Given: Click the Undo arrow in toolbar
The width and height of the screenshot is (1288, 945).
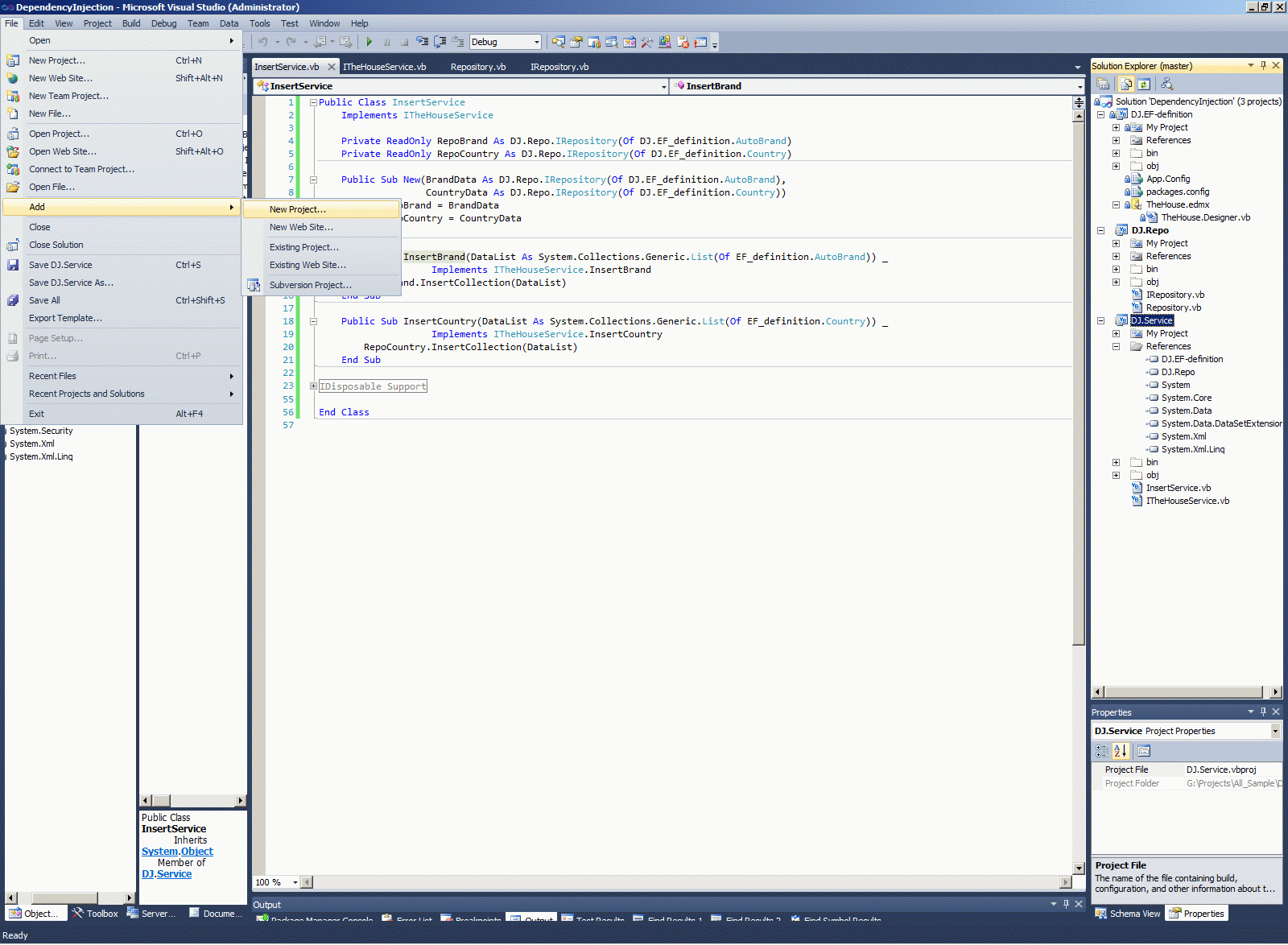Looking at the screenshot, I should [263, 42].
